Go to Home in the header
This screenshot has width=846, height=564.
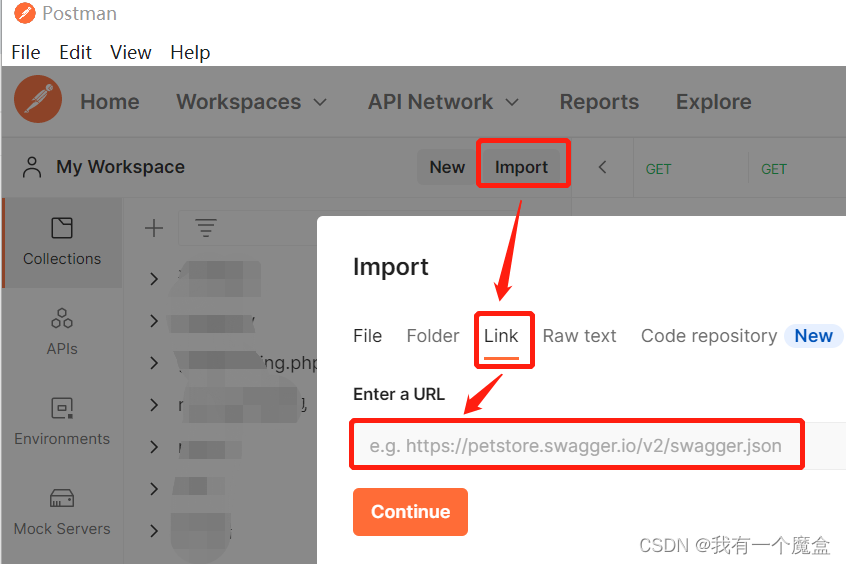point(110,102)
